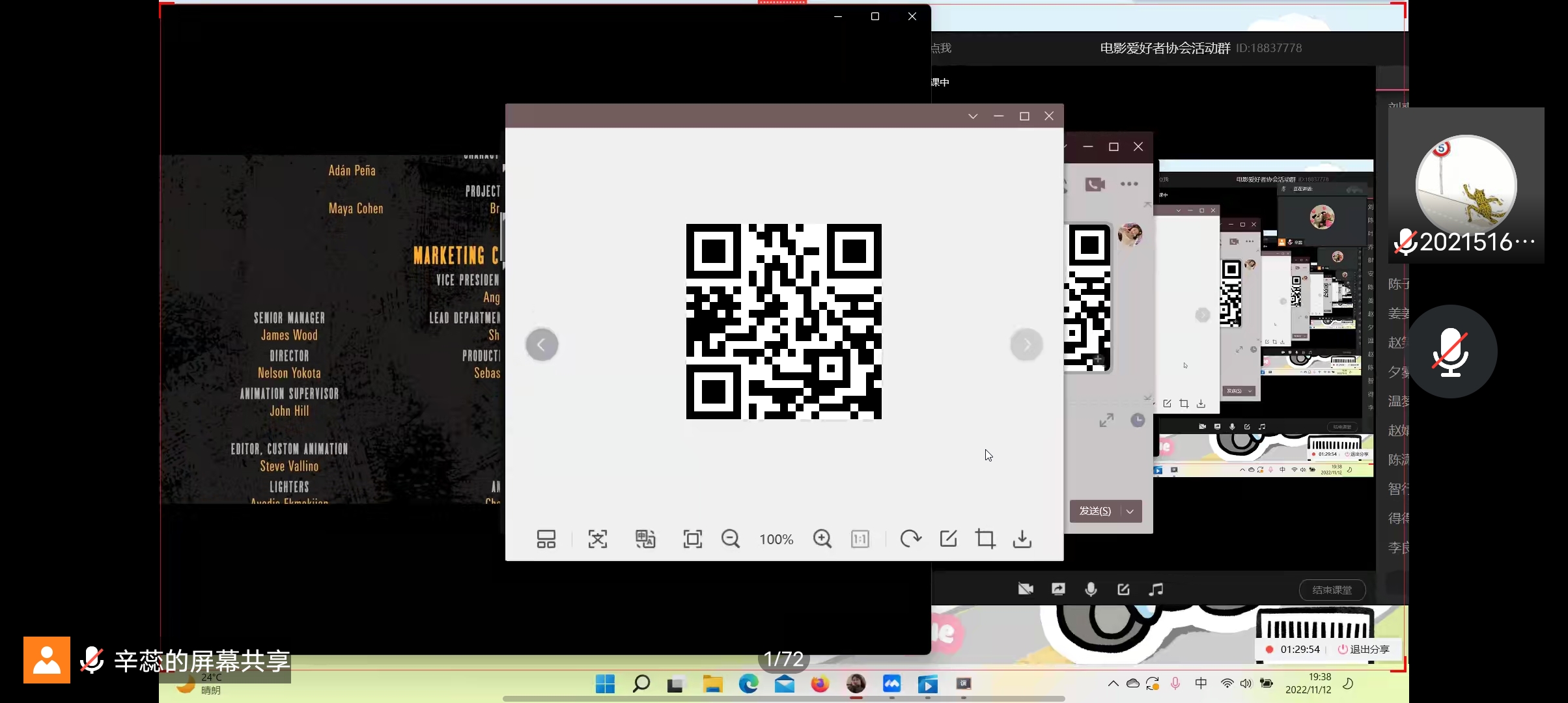
Task: Click the 结束课堂 button
Action: [1332, 590]
